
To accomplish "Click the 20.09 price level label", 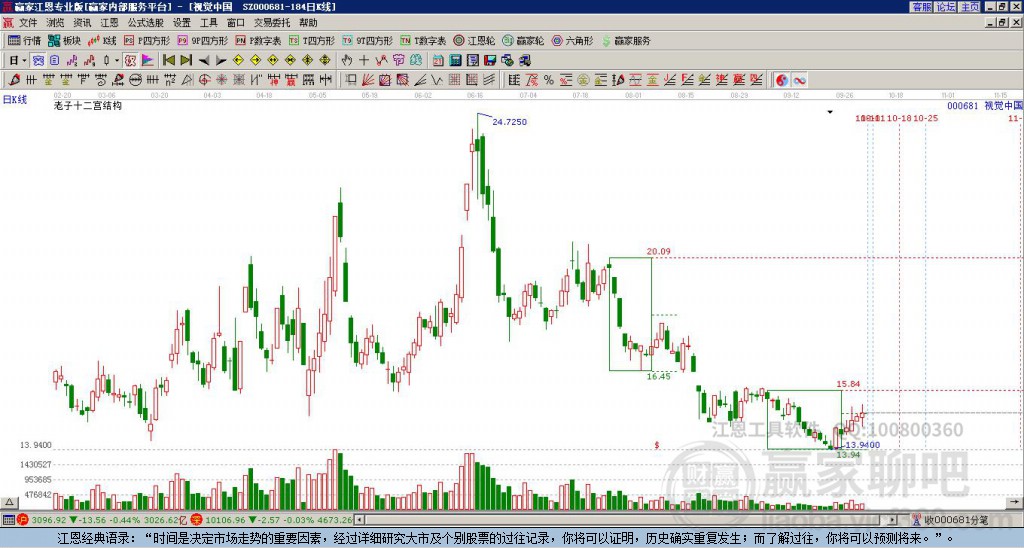I will [658, 251].
